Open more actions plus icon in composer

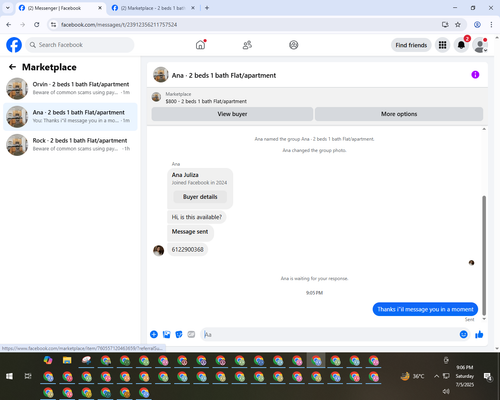(x=154, y=334)
